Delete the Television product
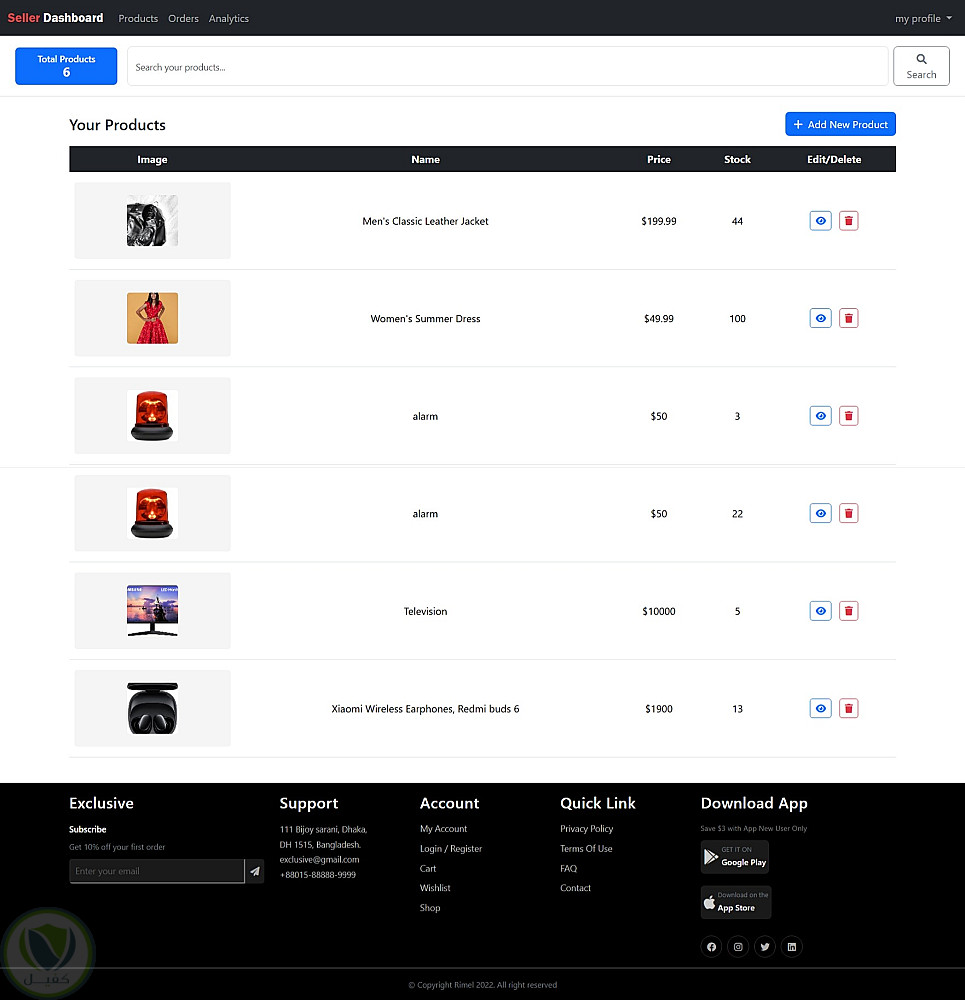The image size is (965, 1000). (x=848, y=611)
